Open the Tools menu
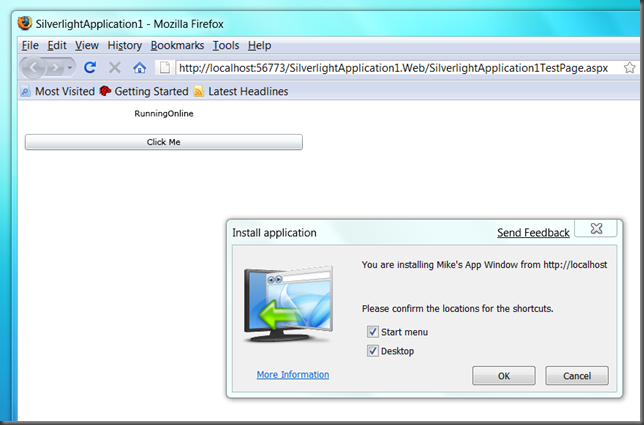Image resolution: width=644 pixels, height=425 pixels. click(x=226, y=45)
